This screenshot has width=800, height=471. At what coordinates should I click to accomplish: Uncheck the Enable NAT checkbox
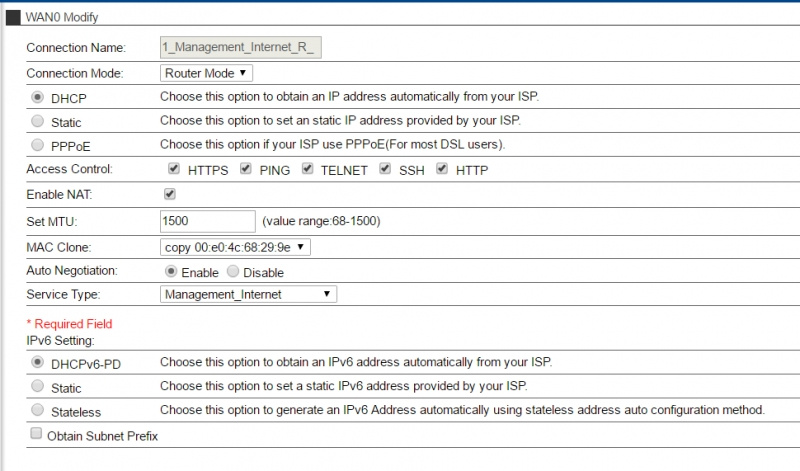click(x=170, y=193)
